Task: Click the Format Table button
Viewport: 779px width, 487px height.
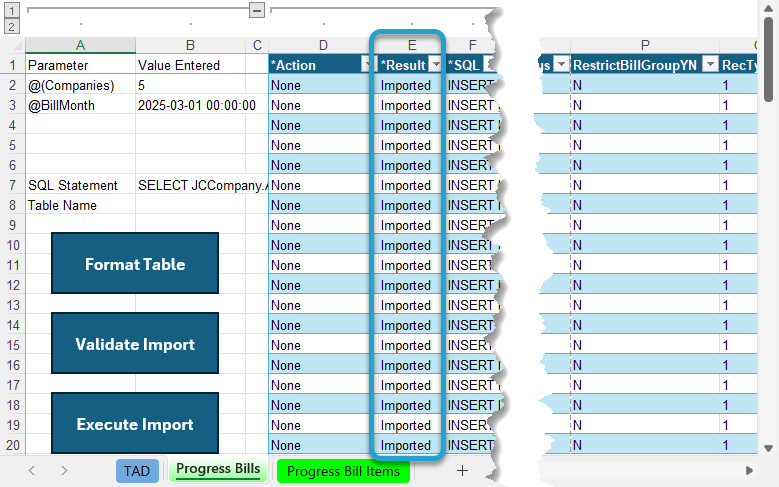Action: (135, 263)
